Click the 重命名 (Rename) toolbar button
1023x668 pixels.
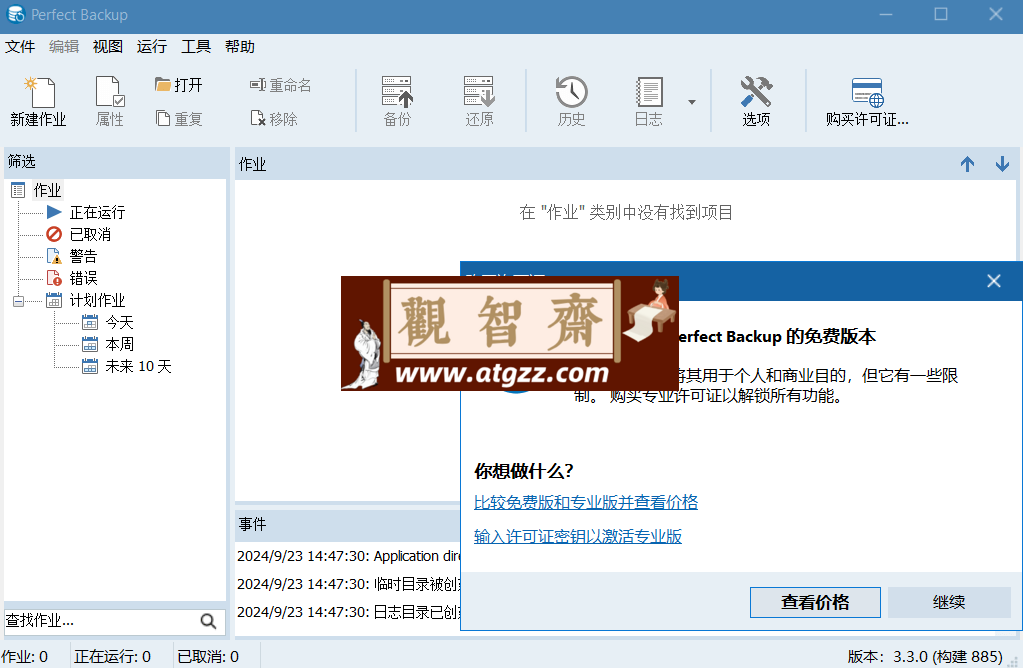(281, 85)
